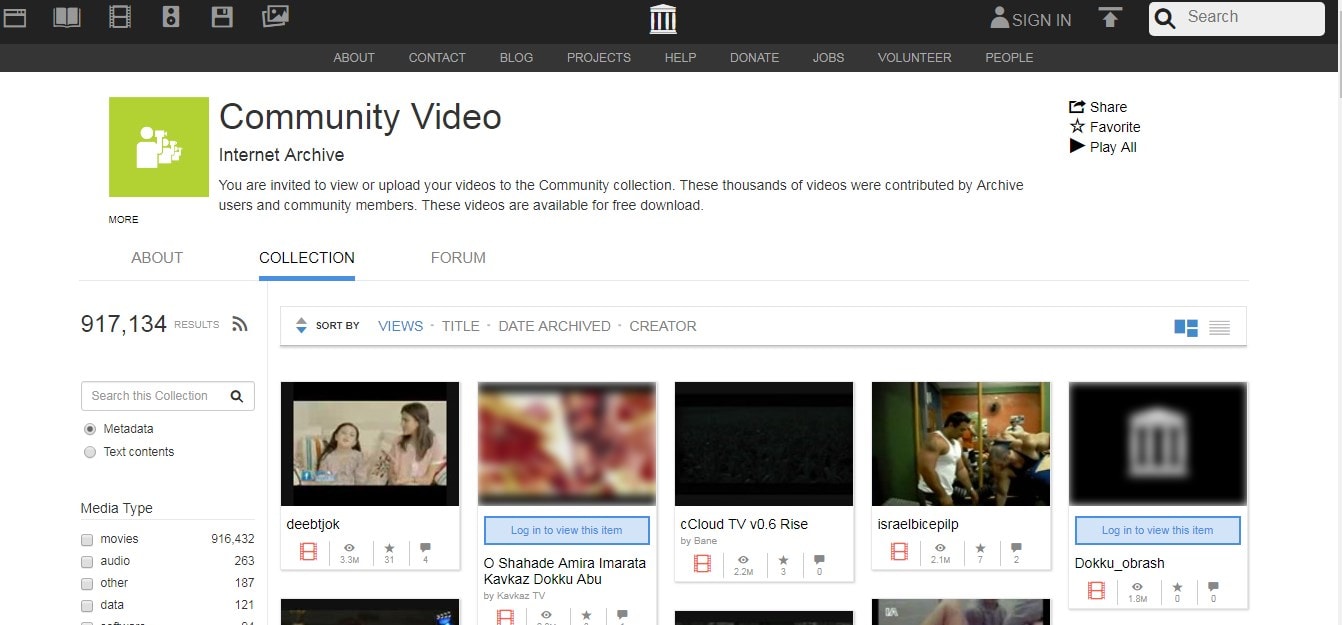The width and height of the screenshot is (1342, 625).
Task: Click the upload arrow icon
Action: (1109, 18)
